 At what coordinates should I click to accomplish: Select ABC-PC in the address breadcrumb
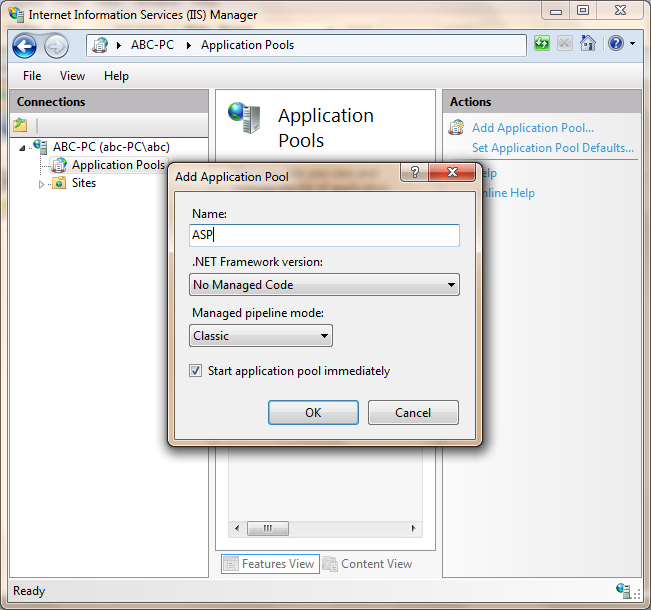point(152,45)
